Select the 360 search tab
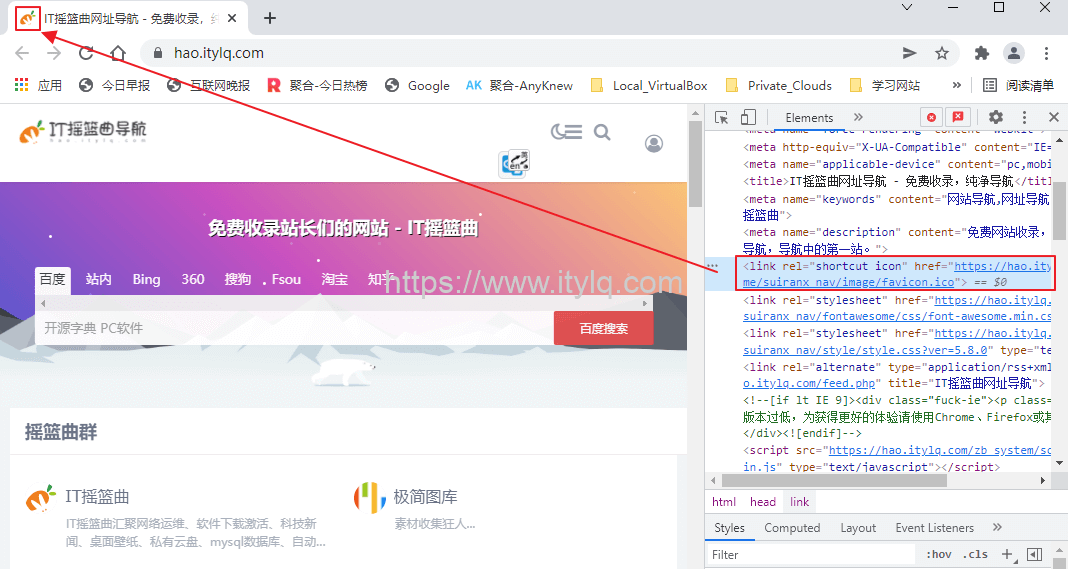Image resolution: width=1068 pixels, height=569 pixels. click(x=193, y=279)
